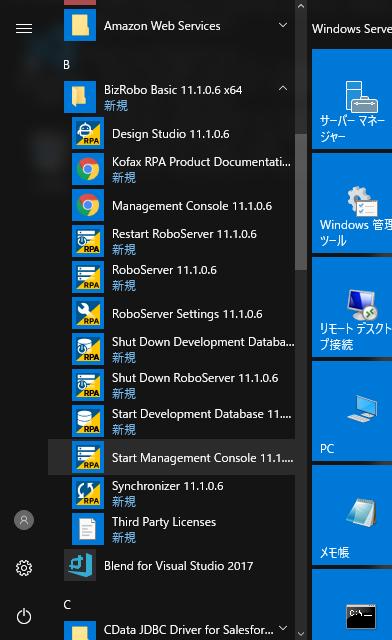Open the メモ帳 tile
Screen dimensions: 392x640
352,515
